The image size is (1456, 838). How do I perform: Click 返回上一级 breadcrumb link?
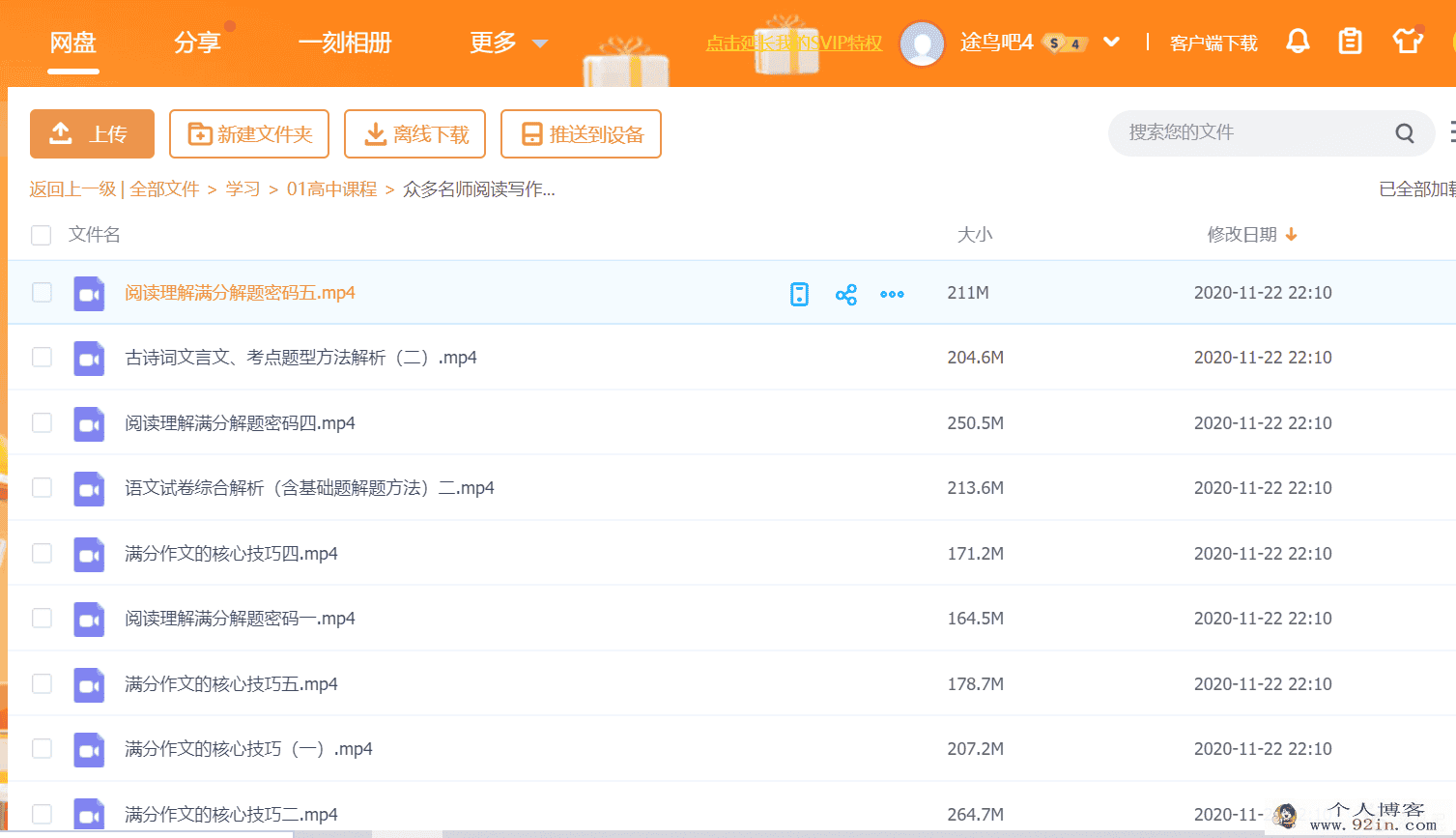tap(72, 189)
